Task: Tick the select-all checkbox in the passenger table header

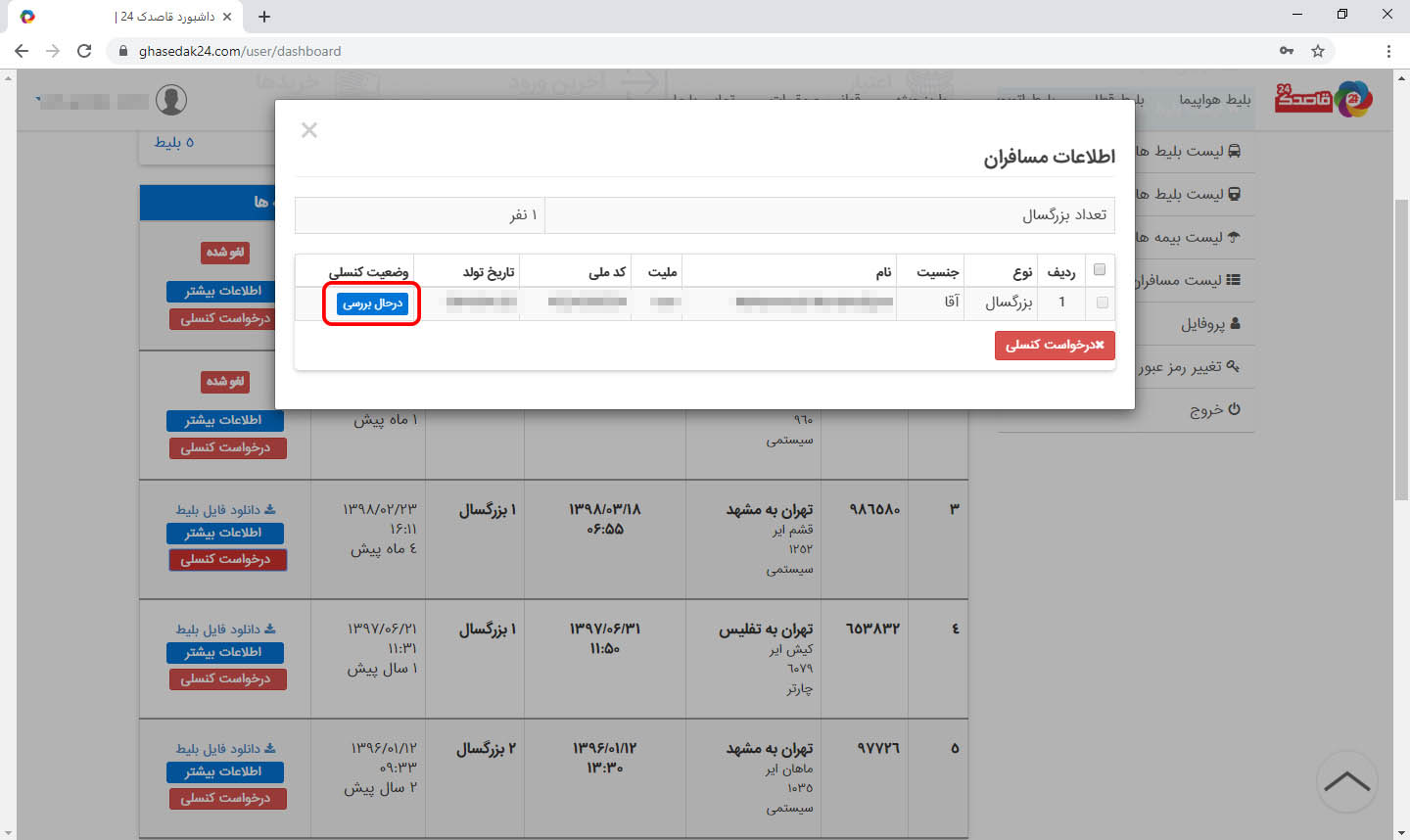Action: click(1100, 270)
